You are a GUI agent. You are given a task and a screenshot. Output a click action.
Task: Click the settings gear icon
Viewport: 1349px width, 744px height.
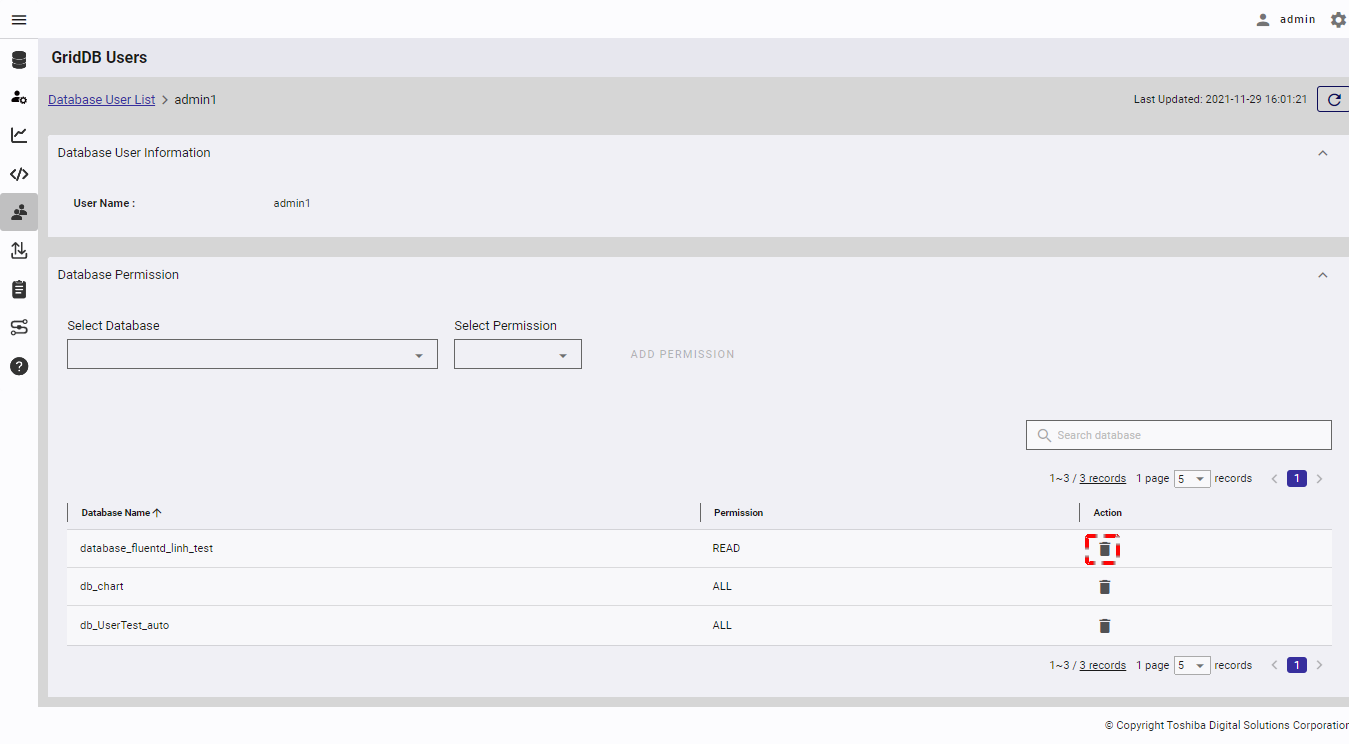(x=1338, y=20)
